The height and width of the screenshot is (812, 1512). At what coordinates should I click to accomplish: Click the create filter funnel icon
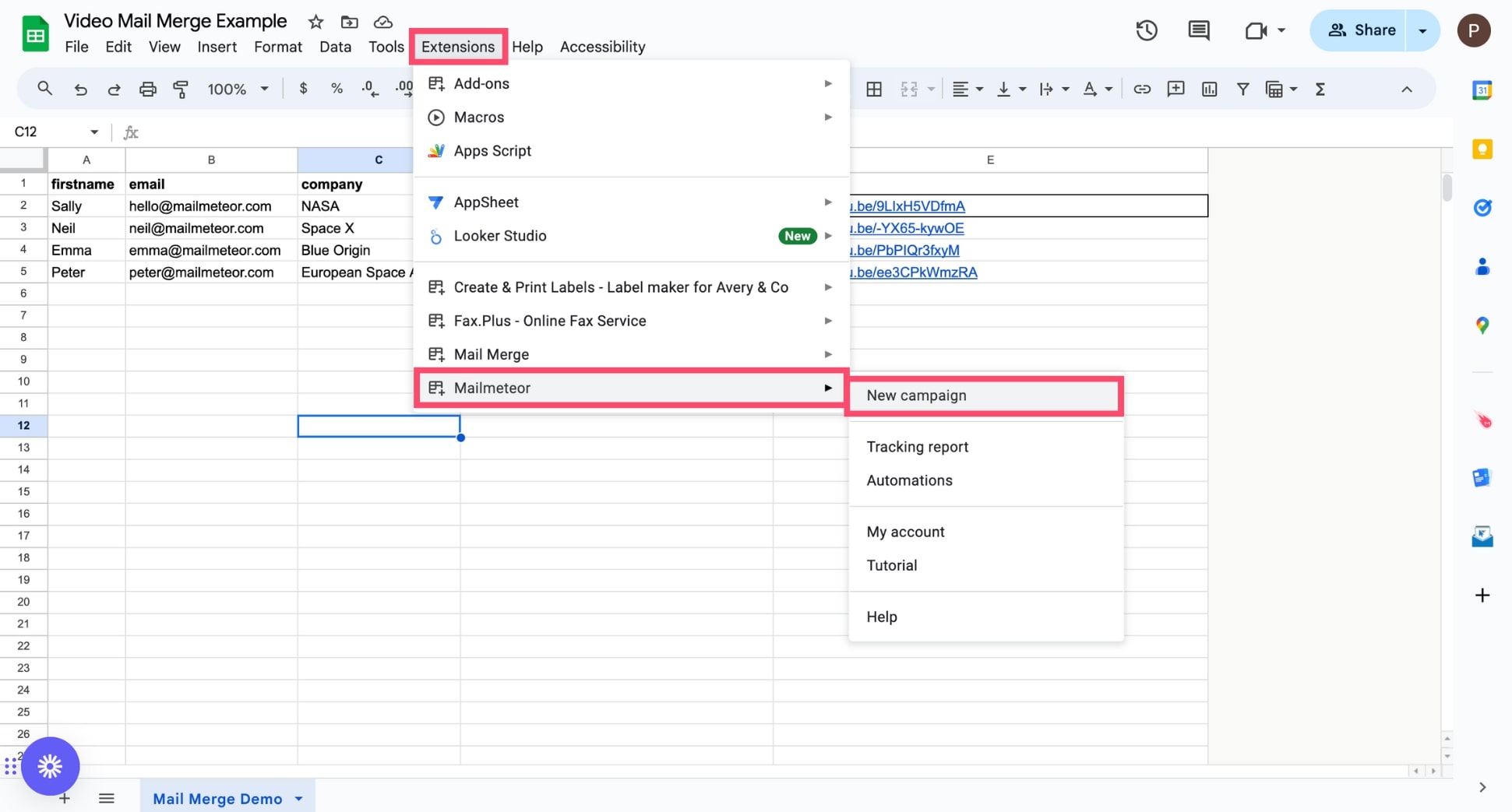point(1242,90)
